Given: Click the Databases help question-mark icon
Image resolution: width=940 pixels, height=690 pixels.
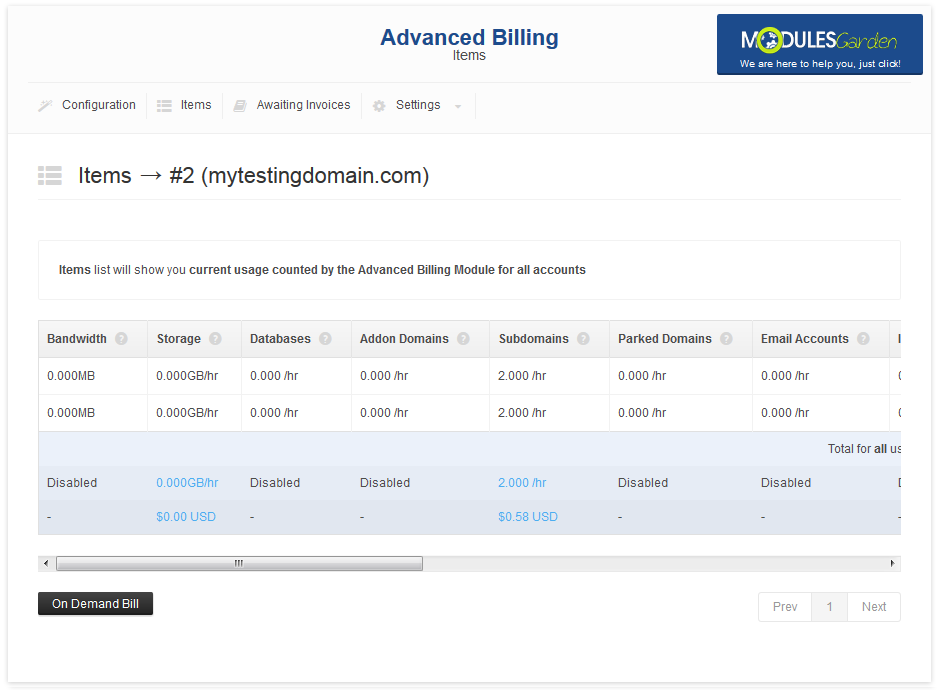Looking at the screenshot, I should 325,339.
